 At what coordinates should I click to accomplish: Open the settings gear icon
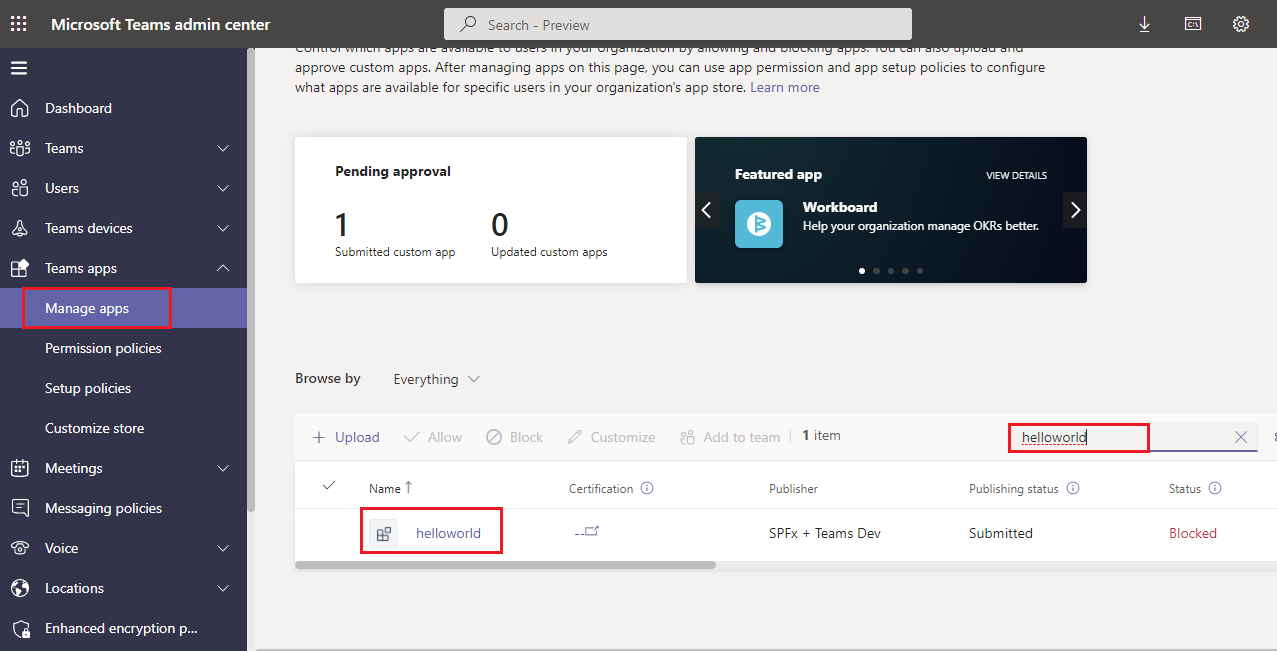coord(1241,24)
